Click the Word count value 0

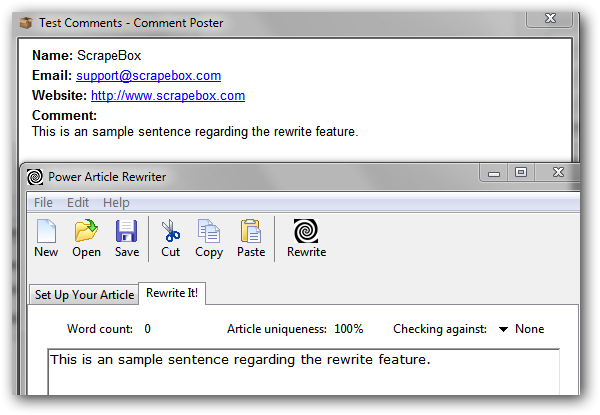[147, 329]
